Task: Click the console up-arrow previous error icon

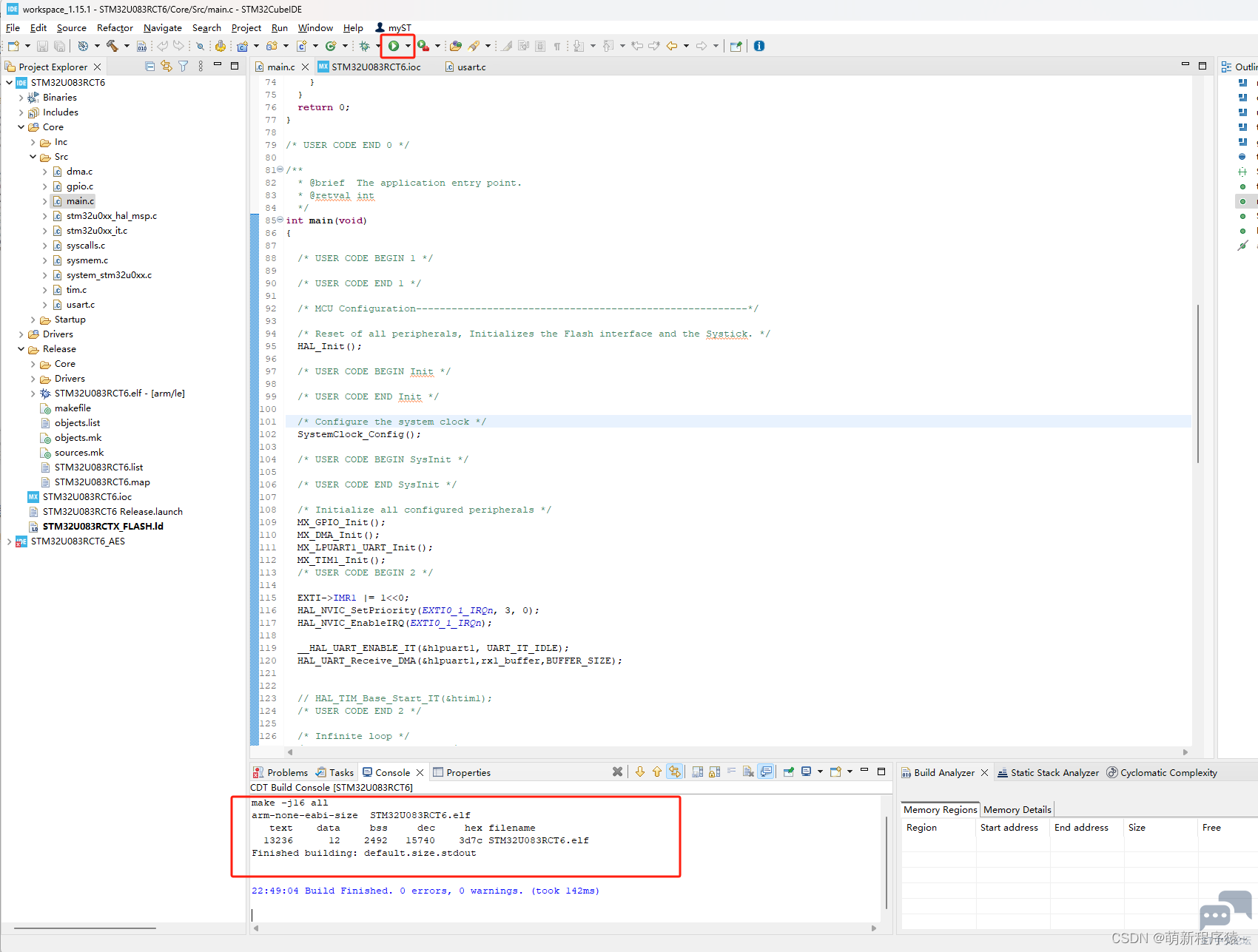Action: tap(657, 772)
